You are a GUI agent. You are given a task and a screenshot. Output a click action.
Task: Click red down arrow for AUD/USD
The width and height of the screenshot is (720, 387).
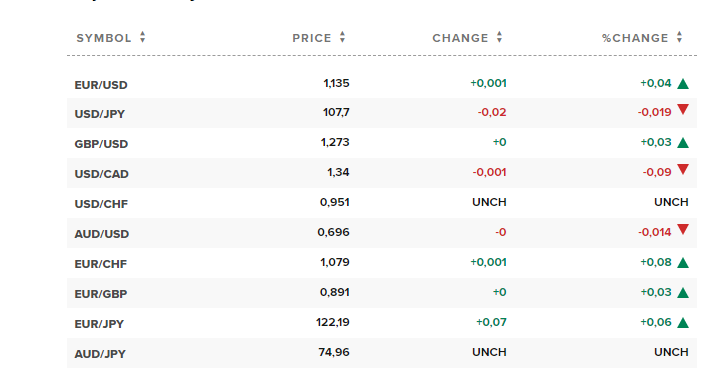click(x=683, y=229)
